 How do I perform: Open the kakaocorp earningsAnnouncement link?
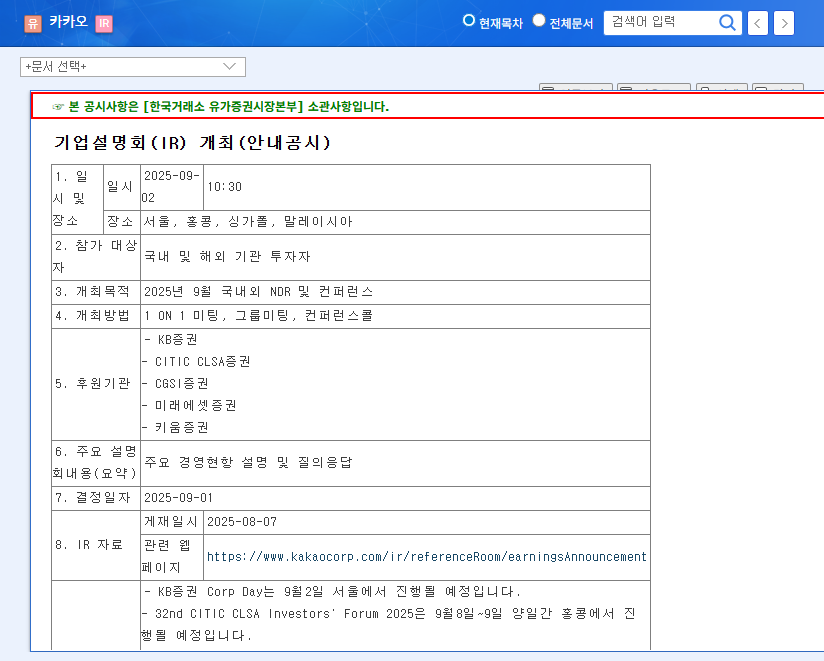[427, 557]
